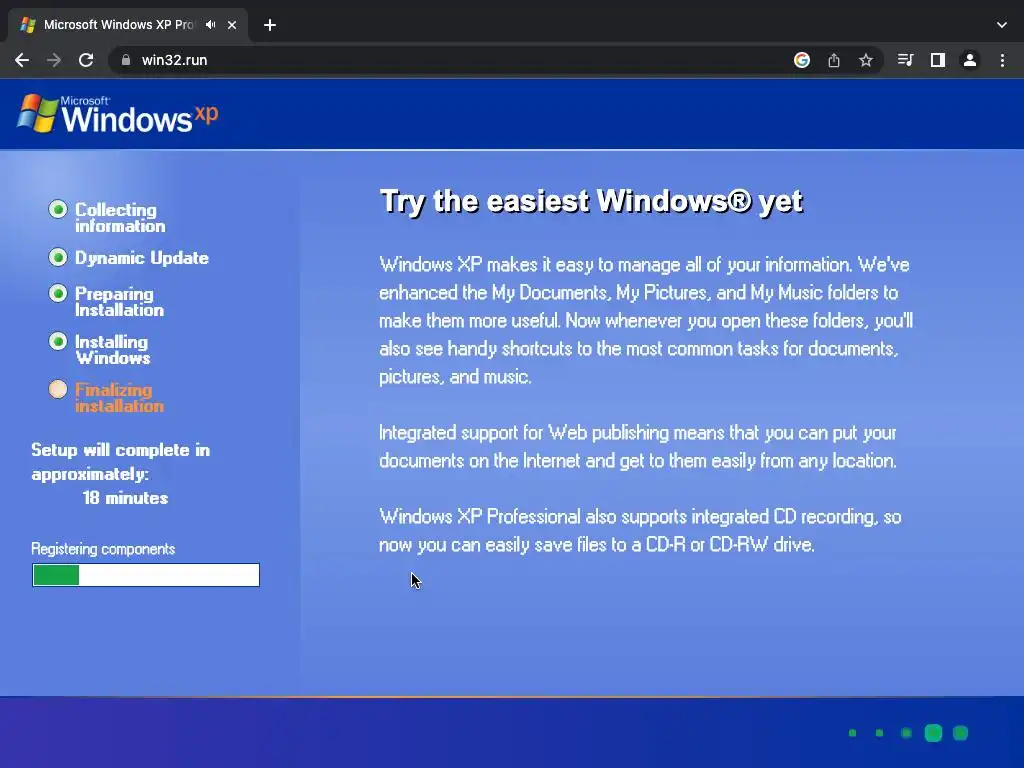Click the Google account icon in address bar
Screen dimensions: 1024x768
pyautogui.click(x=801, y=60)
